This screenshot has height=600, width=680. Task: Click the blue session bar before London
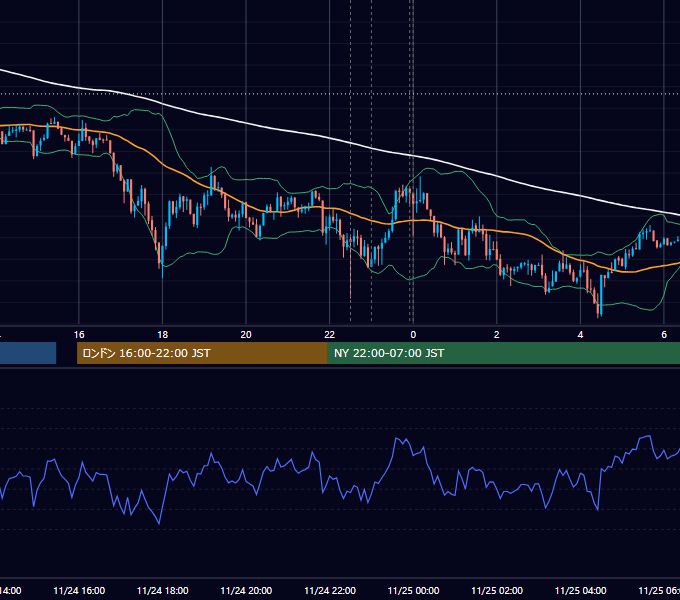click(28, 353)
